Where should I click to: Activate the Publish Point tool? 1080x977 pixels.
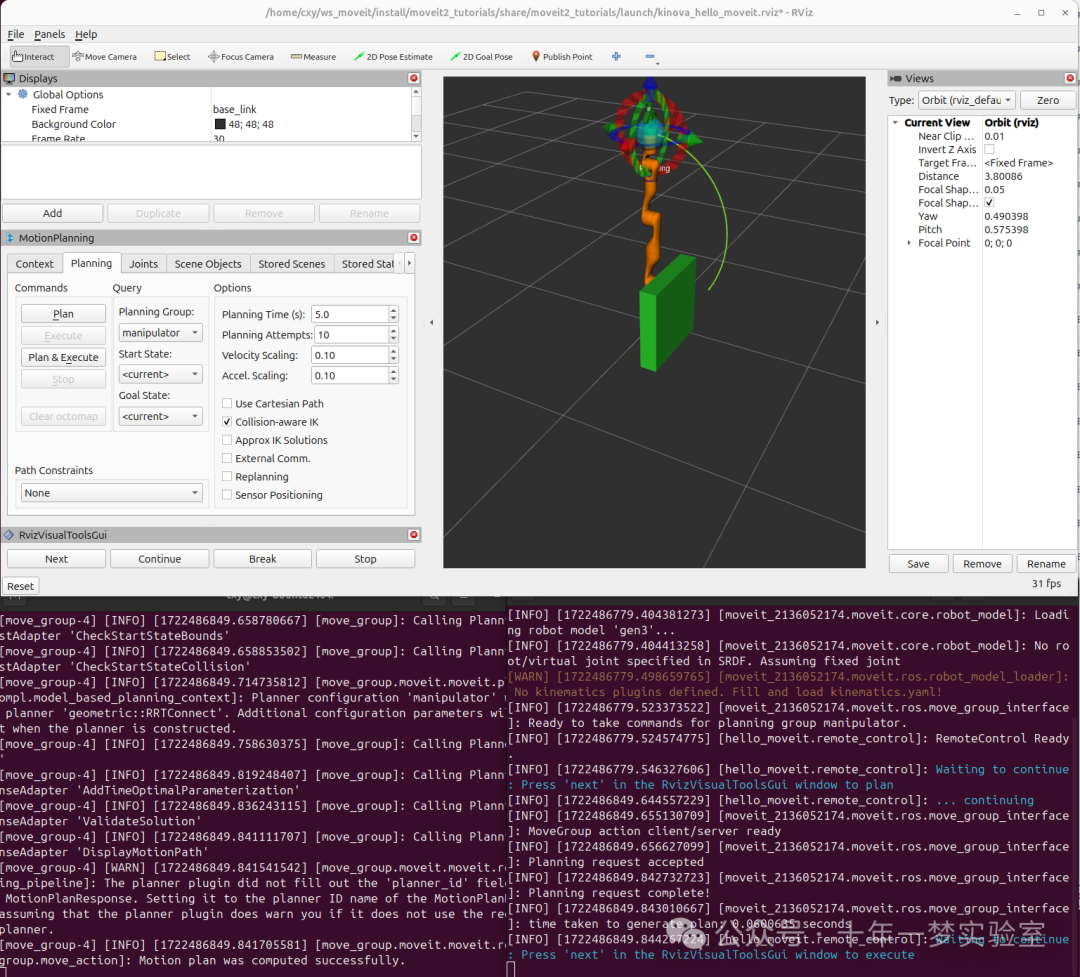(x=562, y=56)
